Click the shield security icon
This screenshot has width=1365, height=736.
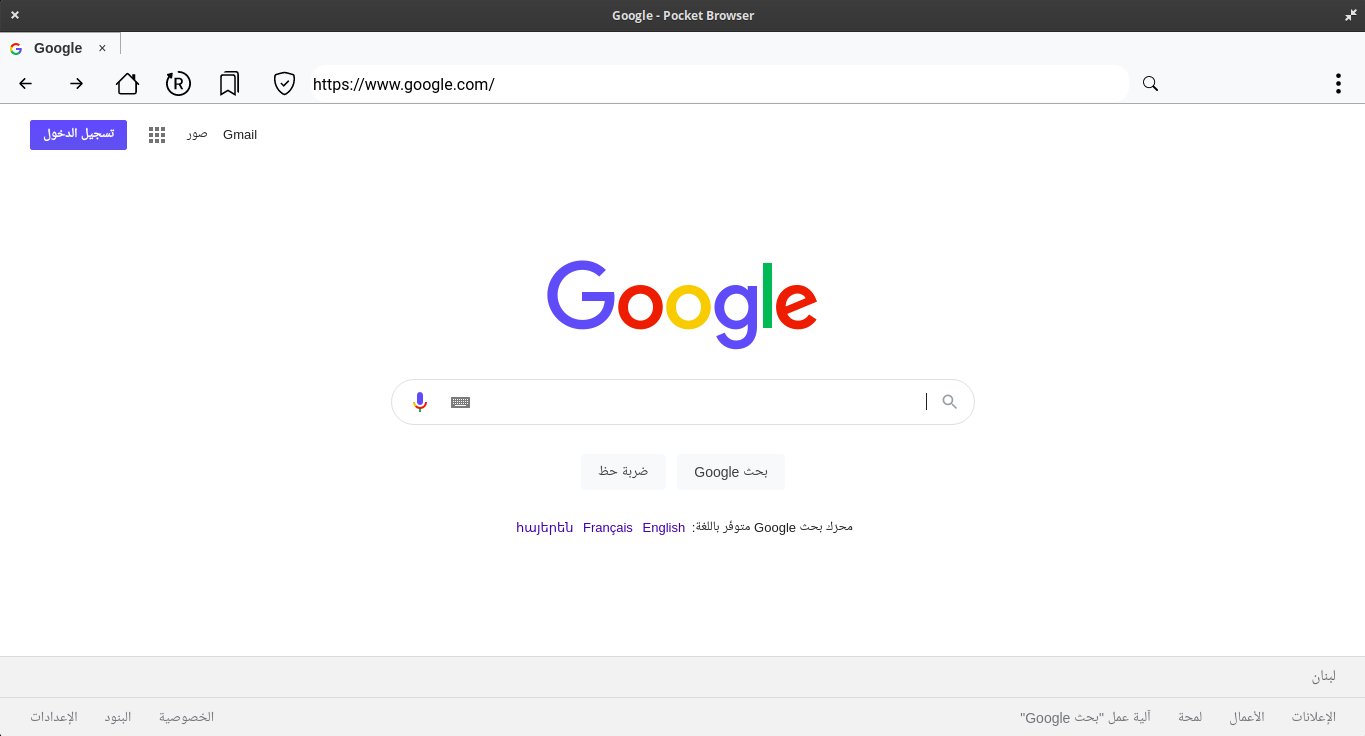point(284,84)
